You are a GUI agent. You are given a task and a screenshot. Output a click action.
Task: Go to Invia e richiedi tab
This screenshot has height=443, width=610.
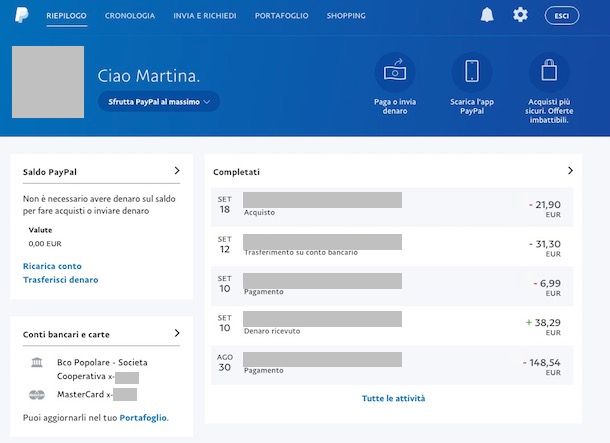click(x=205, y=16)
